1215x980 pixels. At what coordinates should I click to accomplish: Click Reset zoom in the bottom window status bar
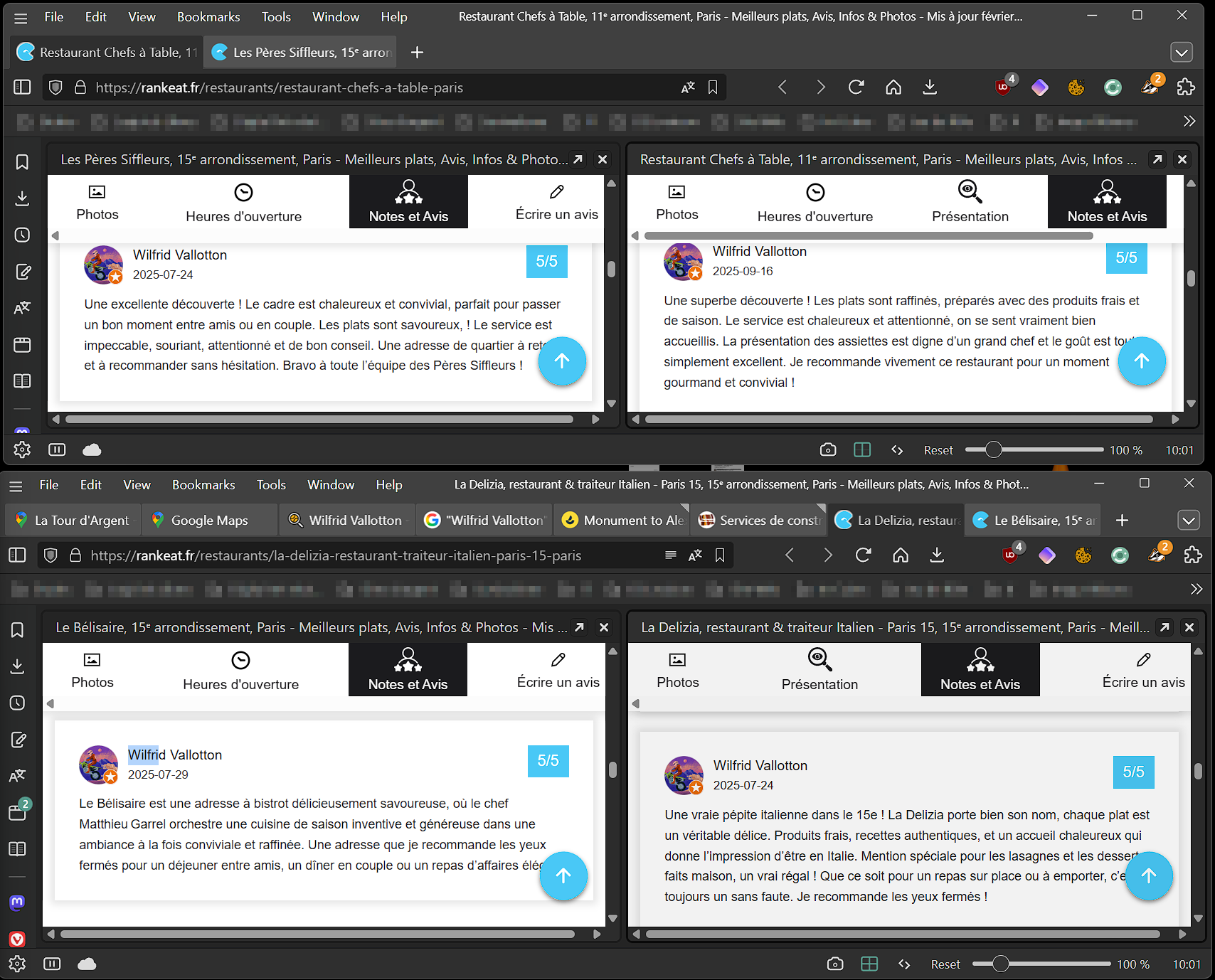945,964
